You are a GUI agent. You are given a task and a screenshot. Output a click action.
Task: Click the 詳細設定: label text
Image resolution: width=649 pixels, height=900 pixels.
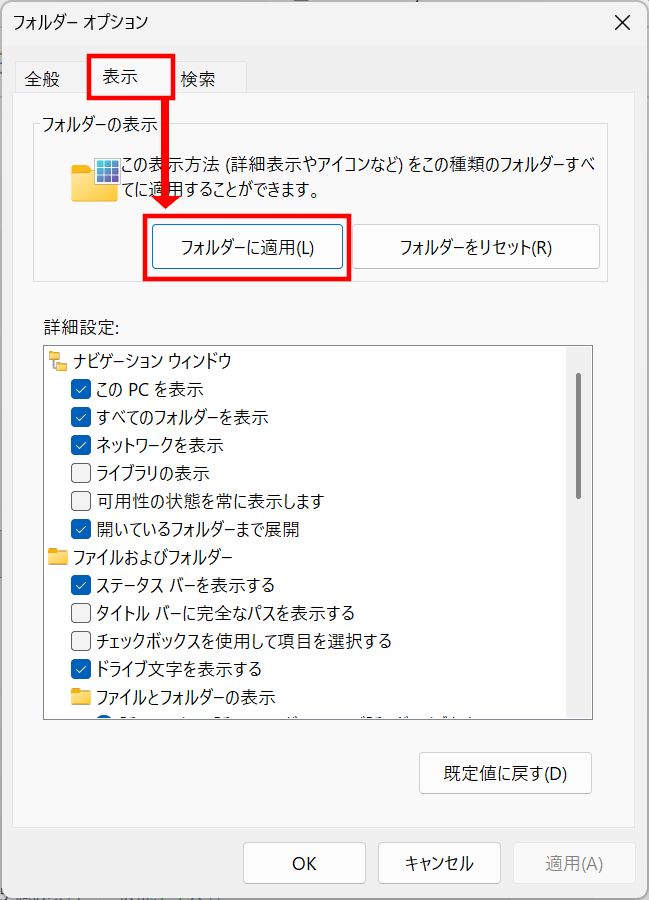81,328
